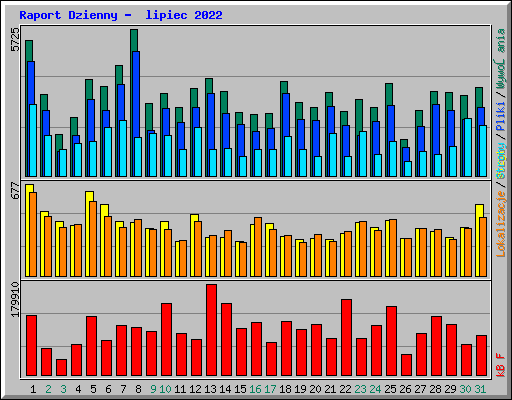Click day label 3 on x-axis
Screen dimensions: 512x400
63,389
